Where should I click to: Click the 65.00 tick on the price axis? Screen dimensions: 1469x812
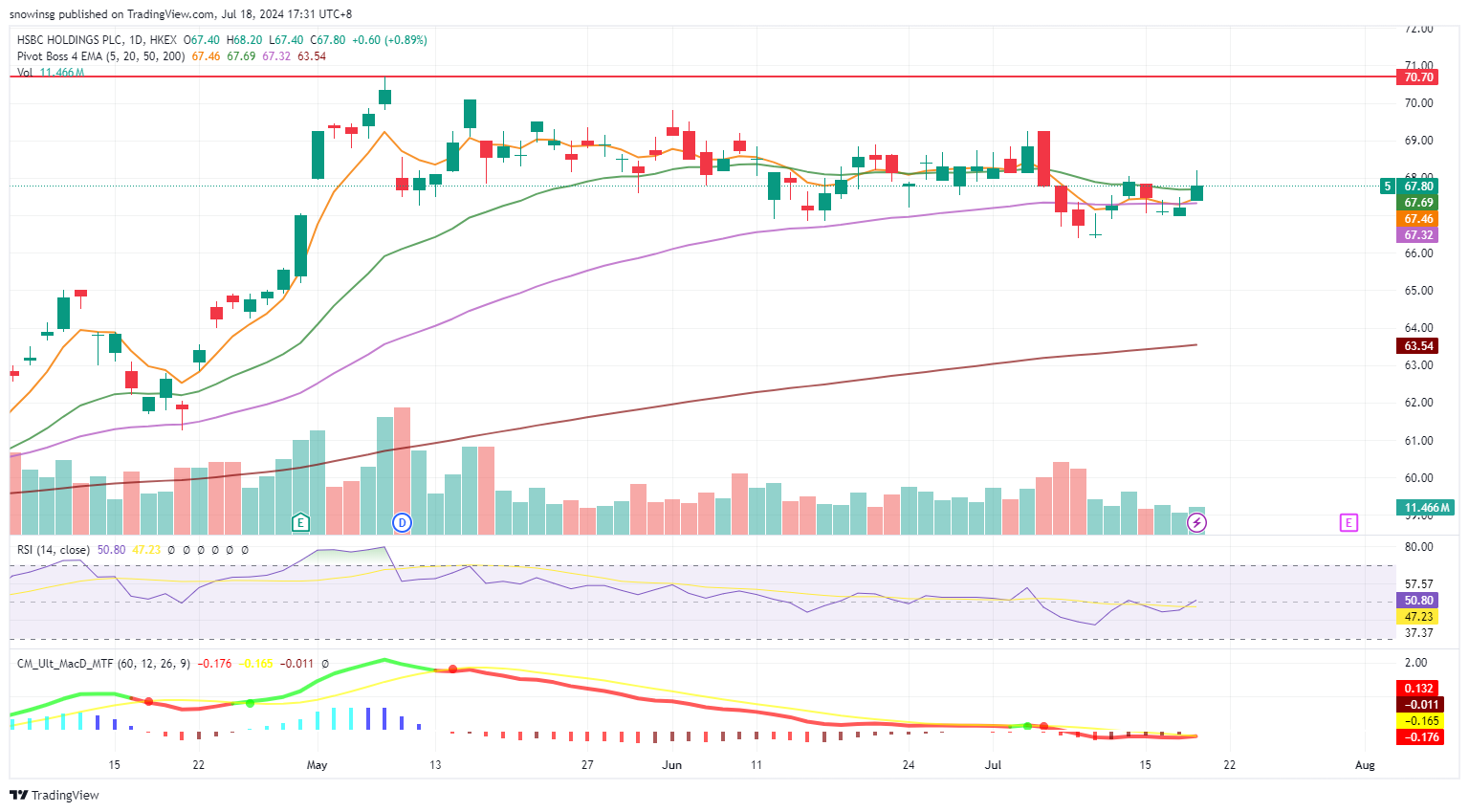point(1418,291)
